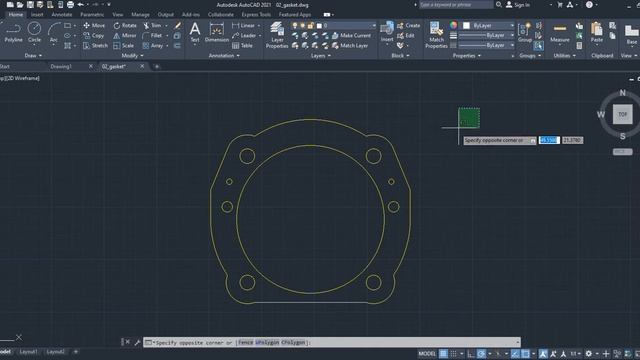The height and width of the screenshot is (360, 640).
Task: Toggle the grid display in status bar
Action: 443,353
